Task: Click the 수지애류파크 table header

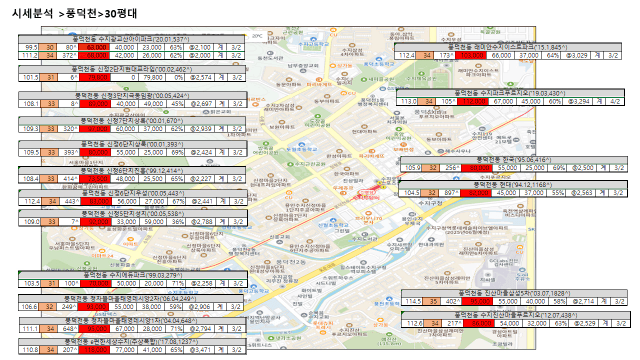Action: coord(133,275)
